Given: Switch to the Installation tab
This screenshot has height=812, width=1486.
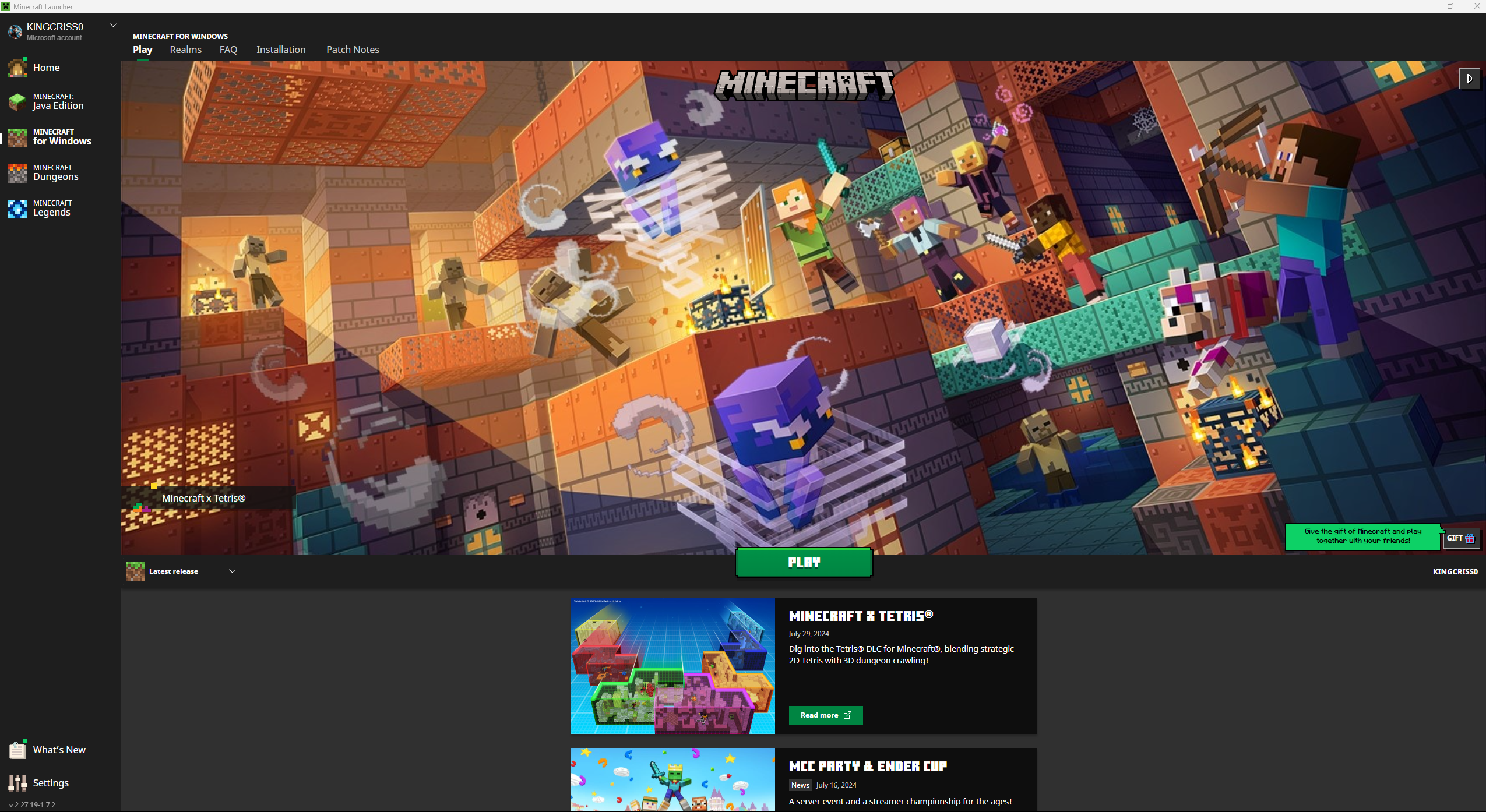Looking at the screenshot, I should click(281, 50).
